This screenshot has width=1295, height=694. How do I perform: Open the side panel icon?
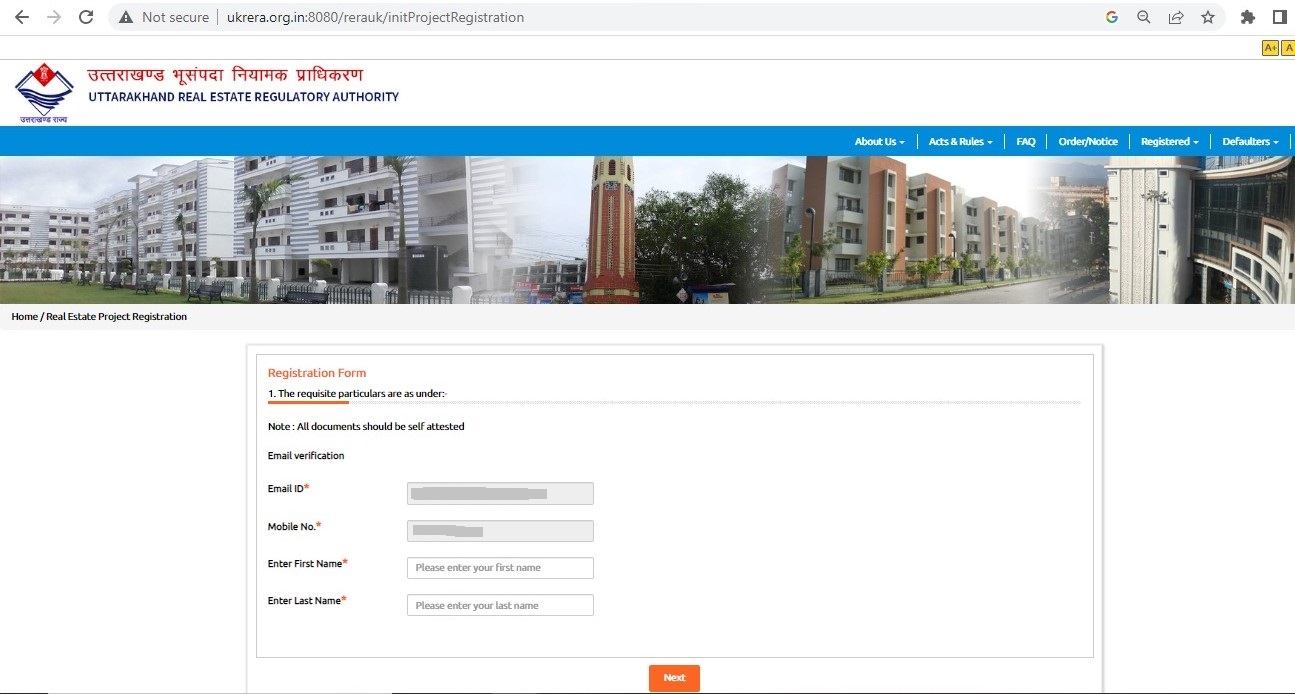tap(1280, 16)
